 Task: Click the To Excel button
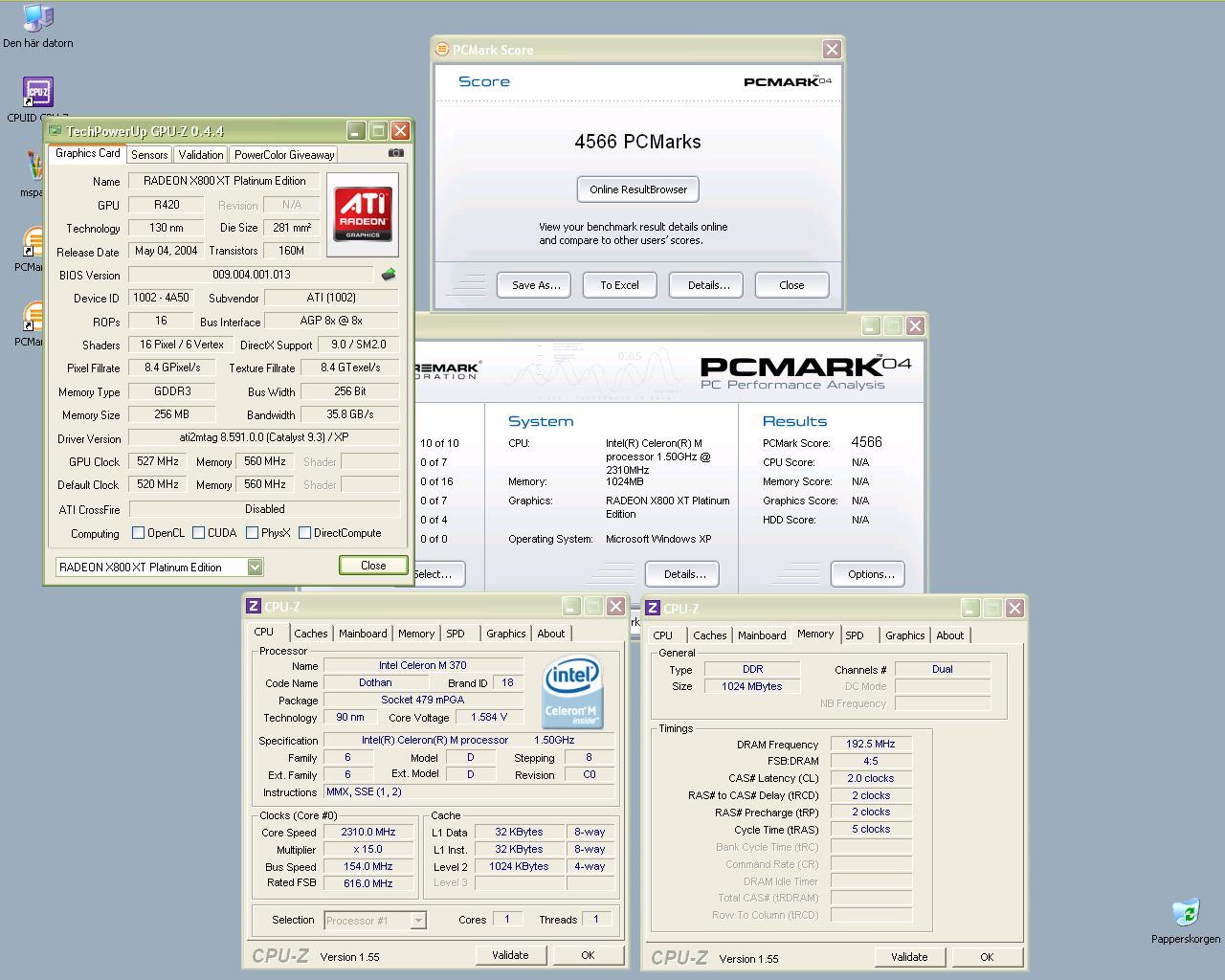(x=620, y=285)
